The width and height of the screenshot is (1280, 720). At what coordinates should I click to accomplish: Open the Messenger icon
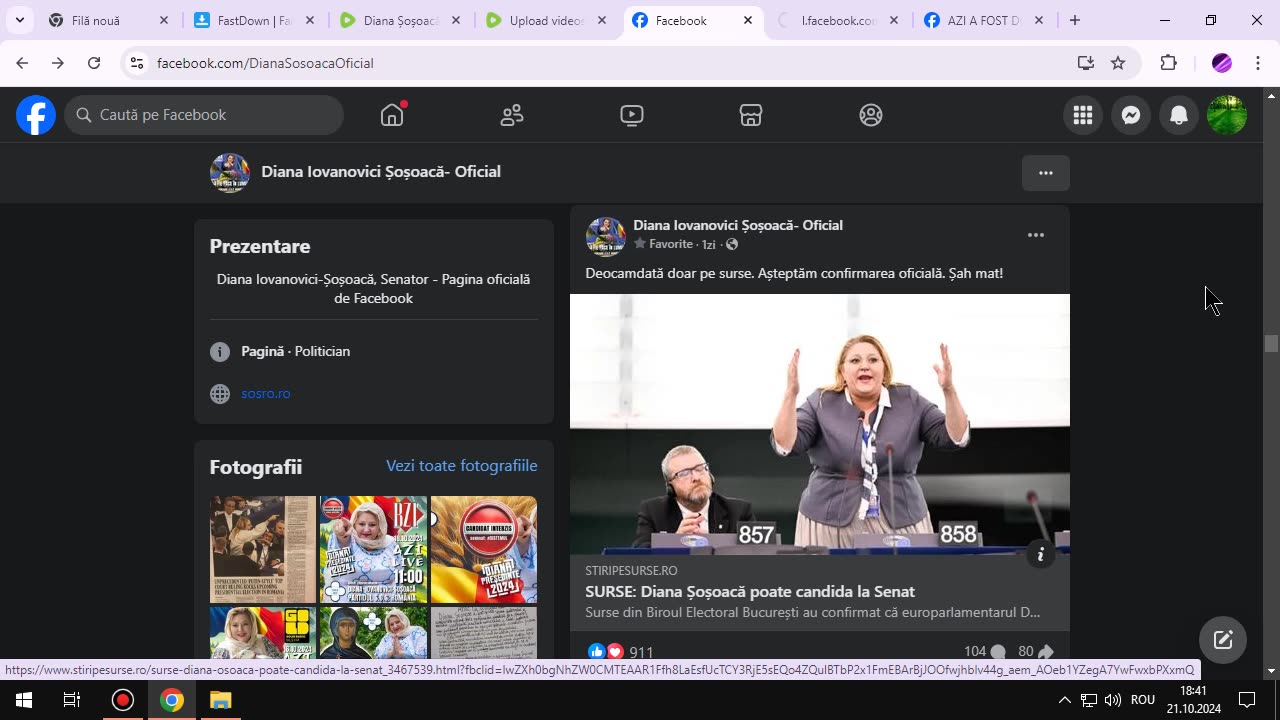(1131, 115)
